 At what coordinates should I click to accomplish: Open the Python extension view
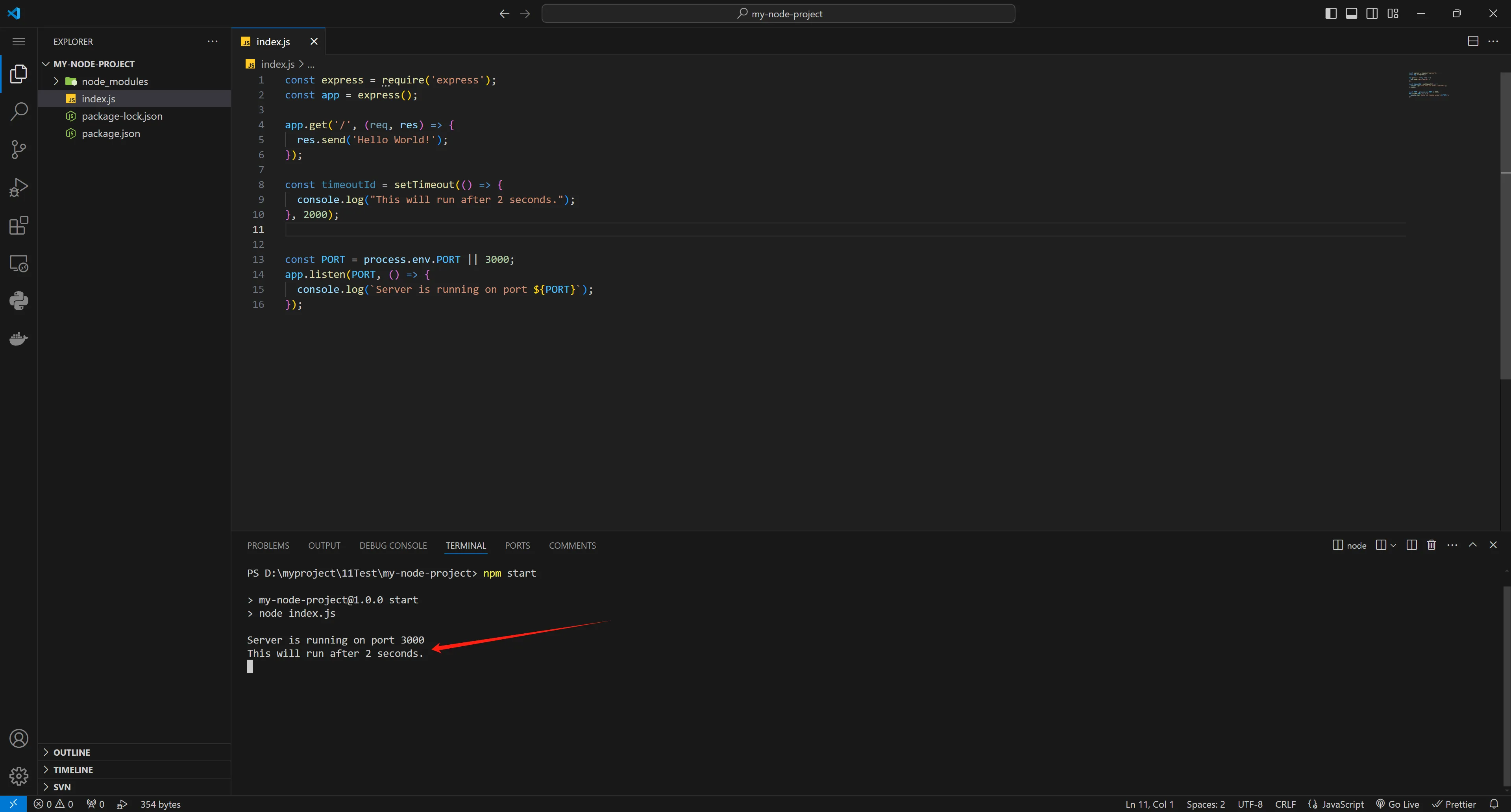click(19, 301)
